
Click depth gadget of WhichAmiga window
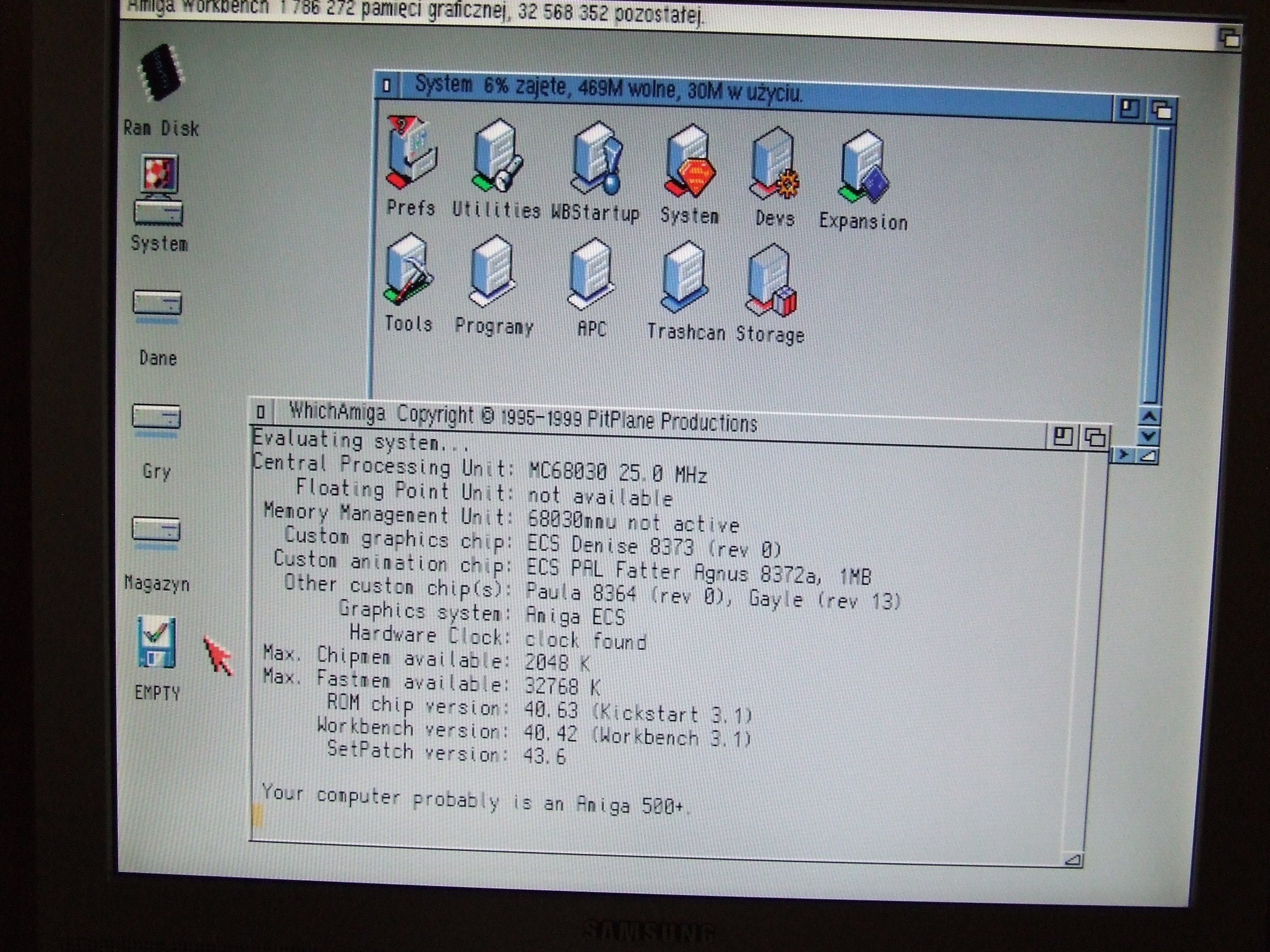(x=1095, y=438)
